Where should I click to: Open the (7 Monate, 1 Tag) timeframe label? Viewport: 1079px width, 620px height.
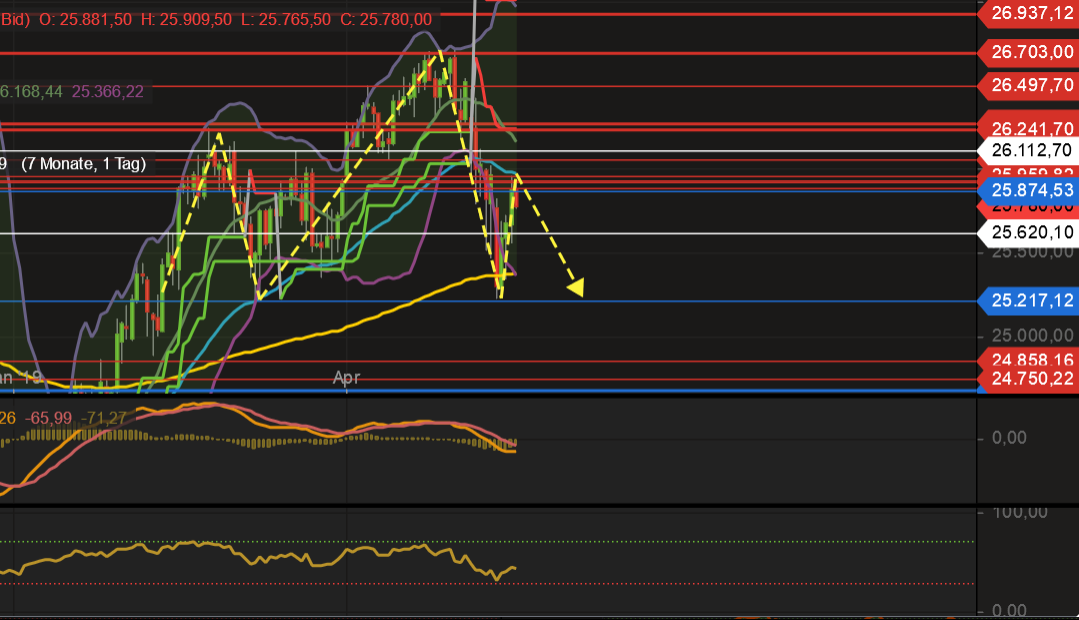point(85,163)
